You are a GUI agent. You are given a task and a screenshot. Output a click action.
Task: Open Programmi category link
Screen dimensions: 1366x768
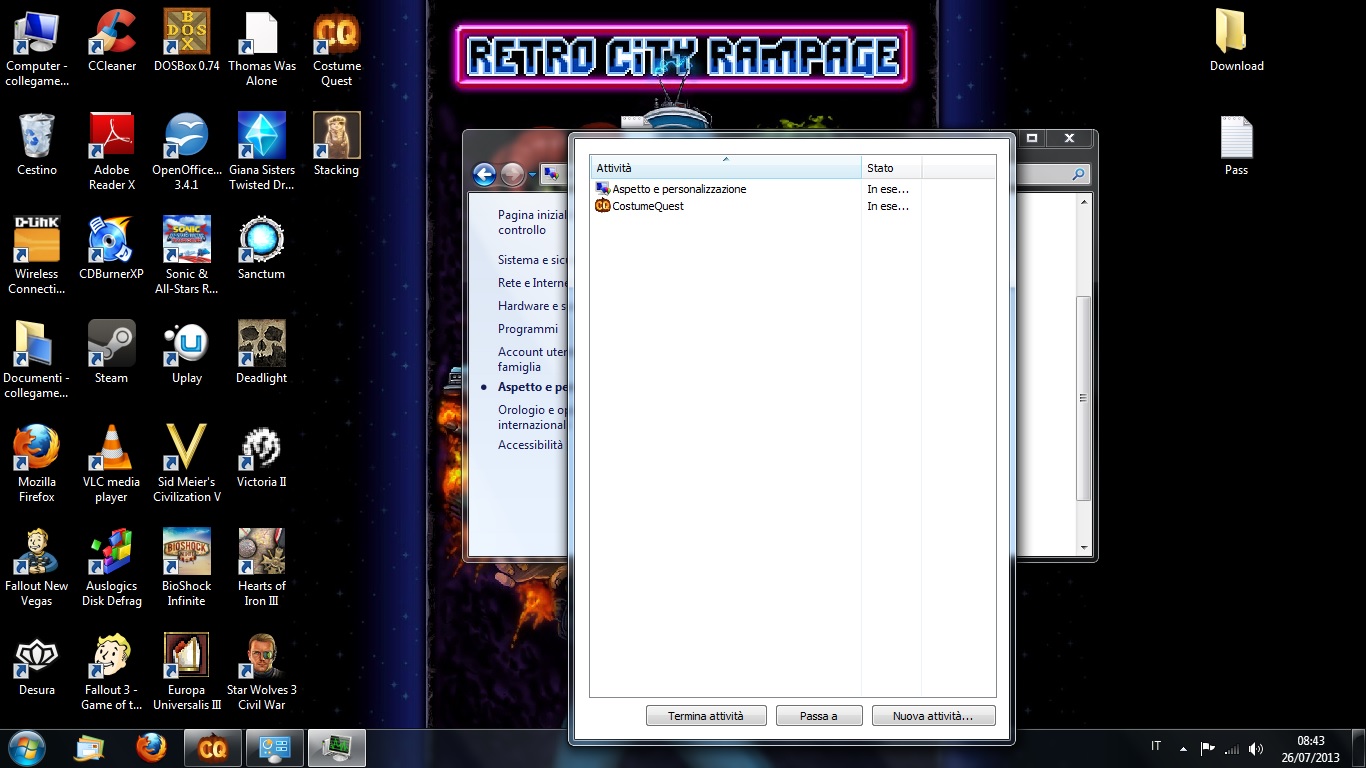click(528, 329)
